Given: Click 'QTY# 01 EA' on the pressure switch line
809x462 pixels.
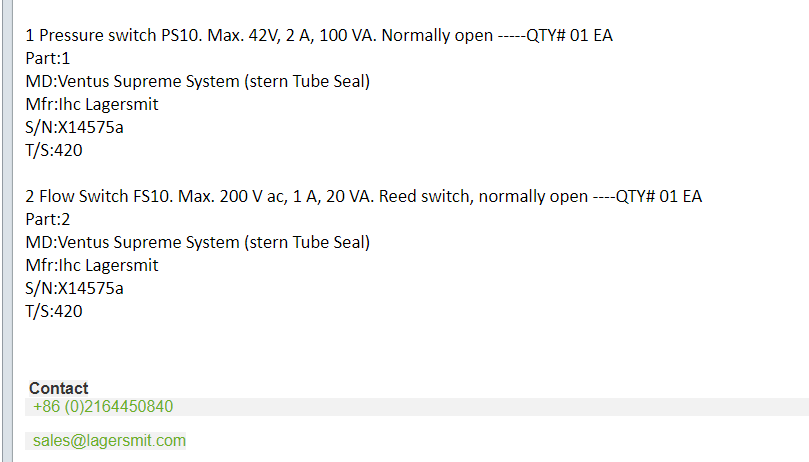Looking at the screenshot, I should coord(574,36).
